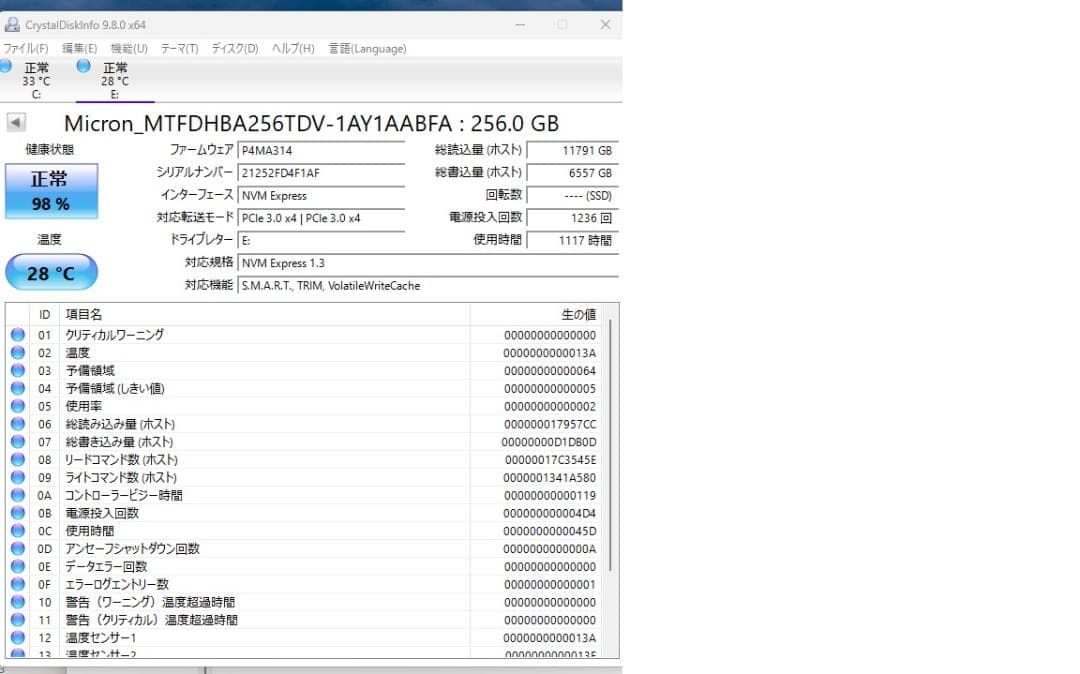This screenshot has width=1080, height=674.
Task: Select the raw value 0000001341A580
Action: coord(550,477)
